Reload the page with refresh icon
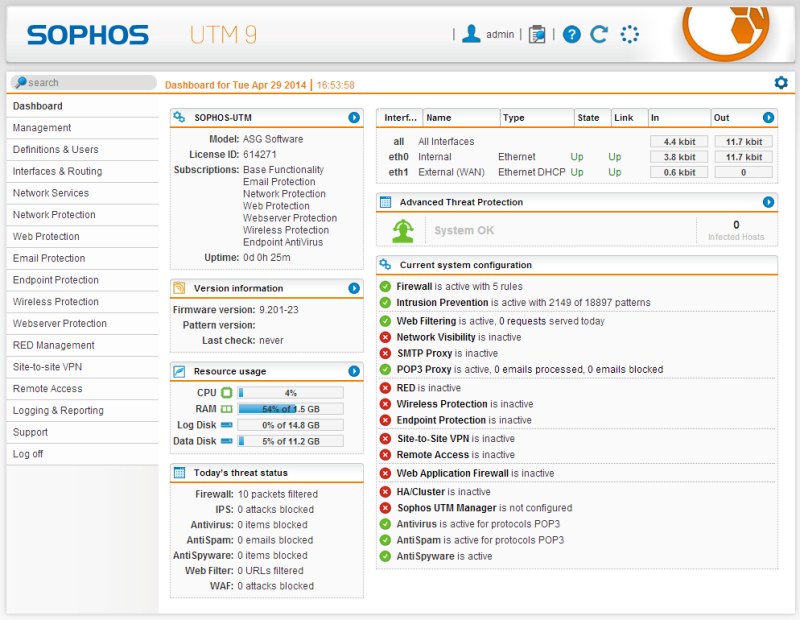800x620 pixels. pyautogui.click(x=599, y=34)
